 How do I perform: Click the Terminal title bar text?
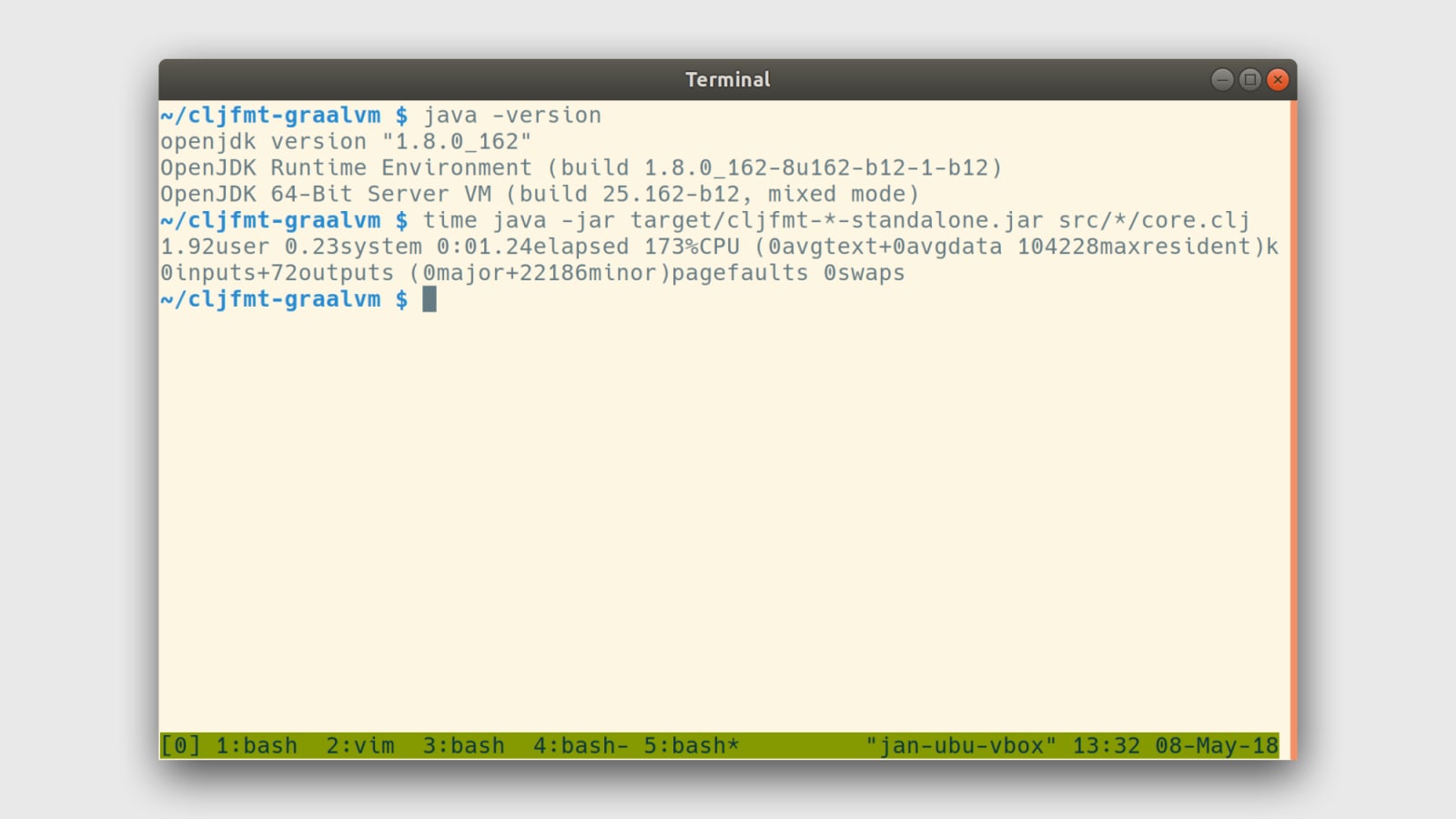pos(728,80)
